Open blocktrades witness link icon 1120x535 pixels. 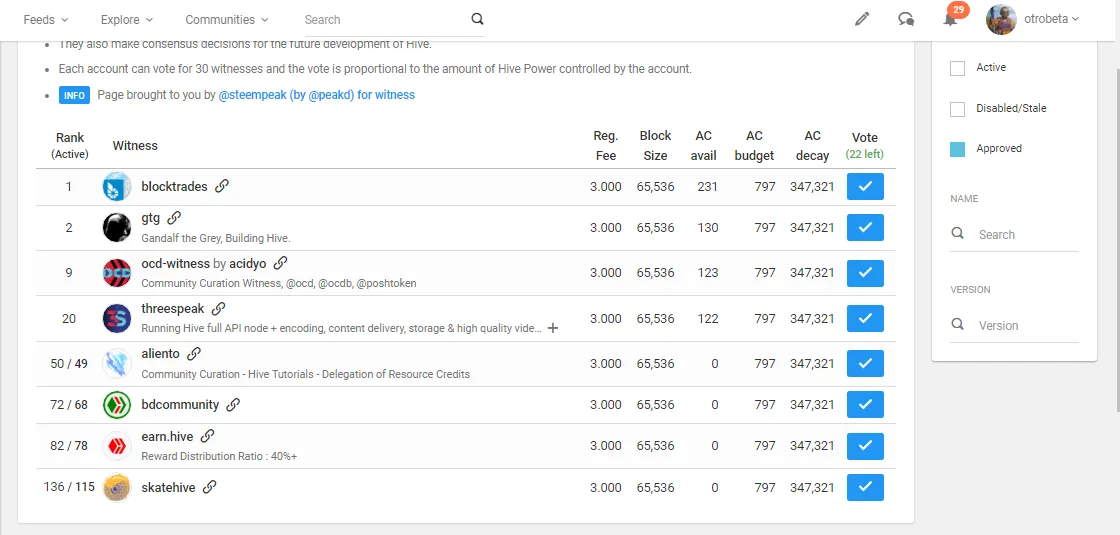click(221, 186)
